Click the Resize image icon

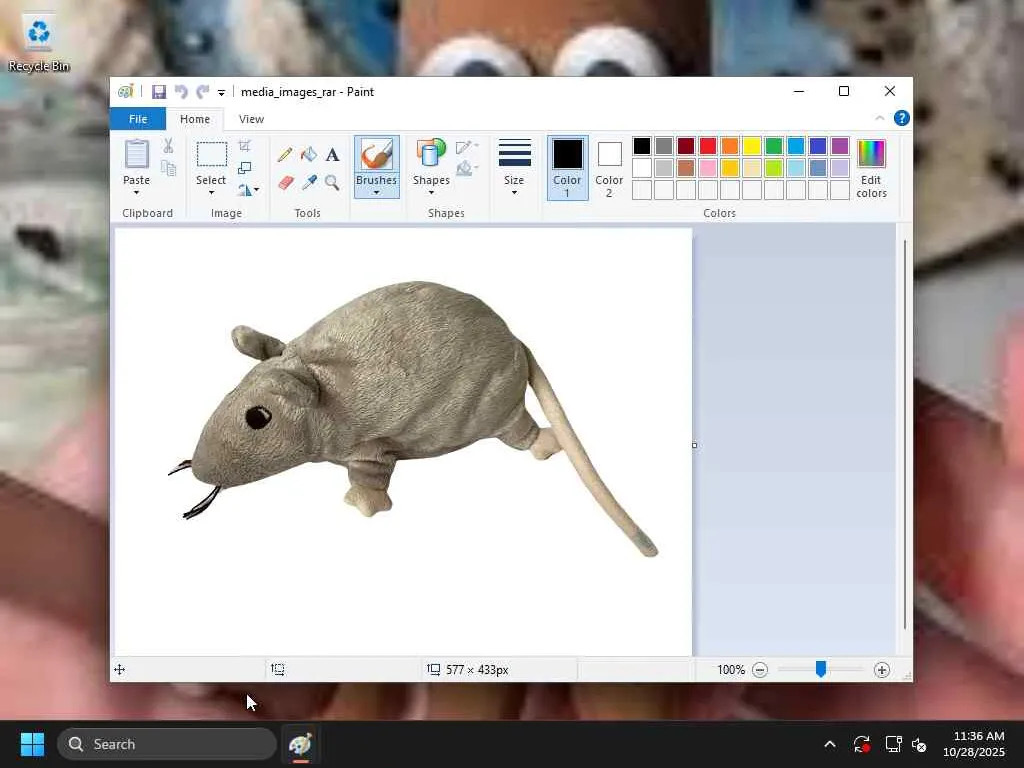pyautogui.click(x=245, y=168)
